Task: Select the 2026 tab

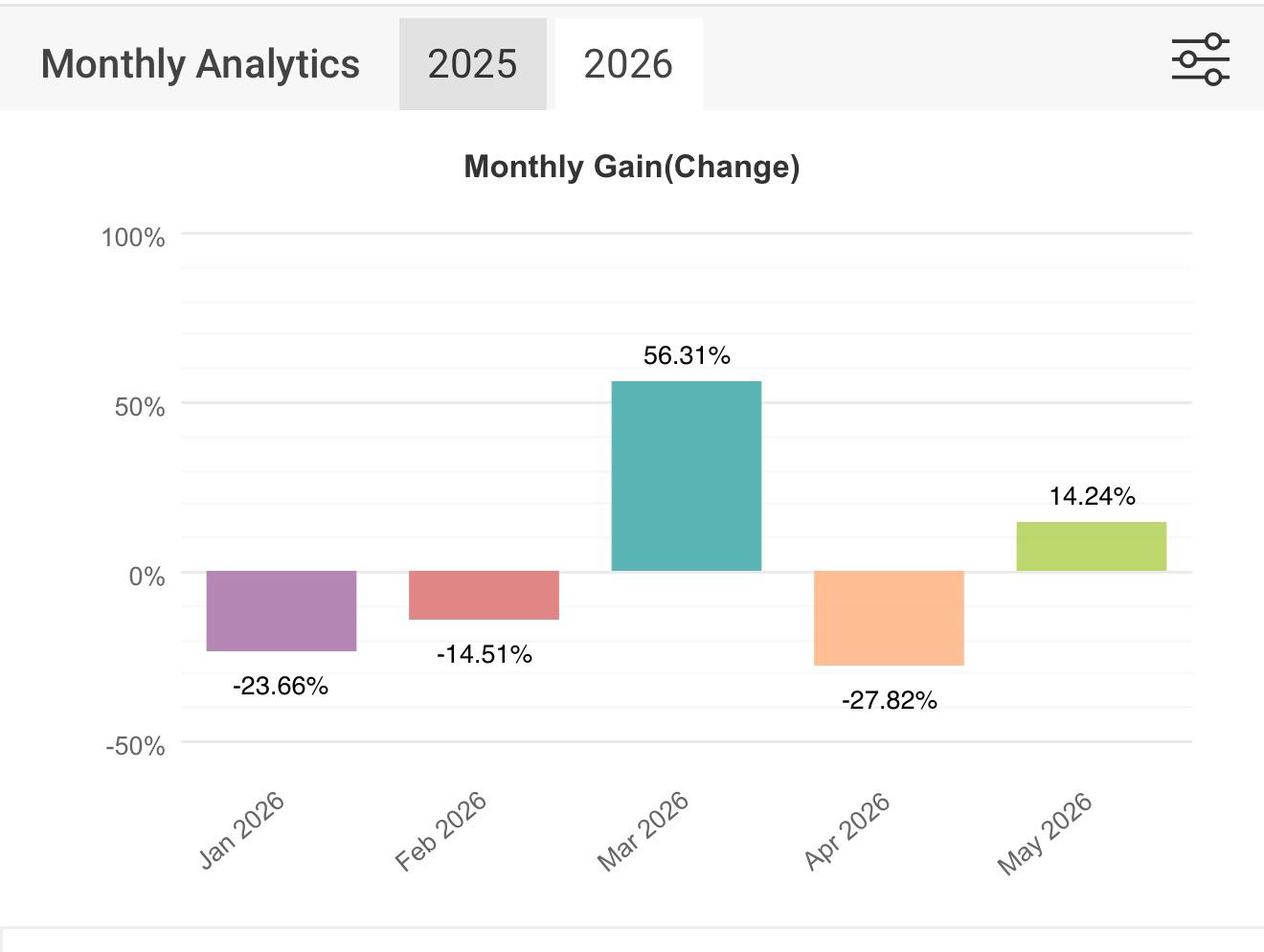Action: (x=628, y=64)
